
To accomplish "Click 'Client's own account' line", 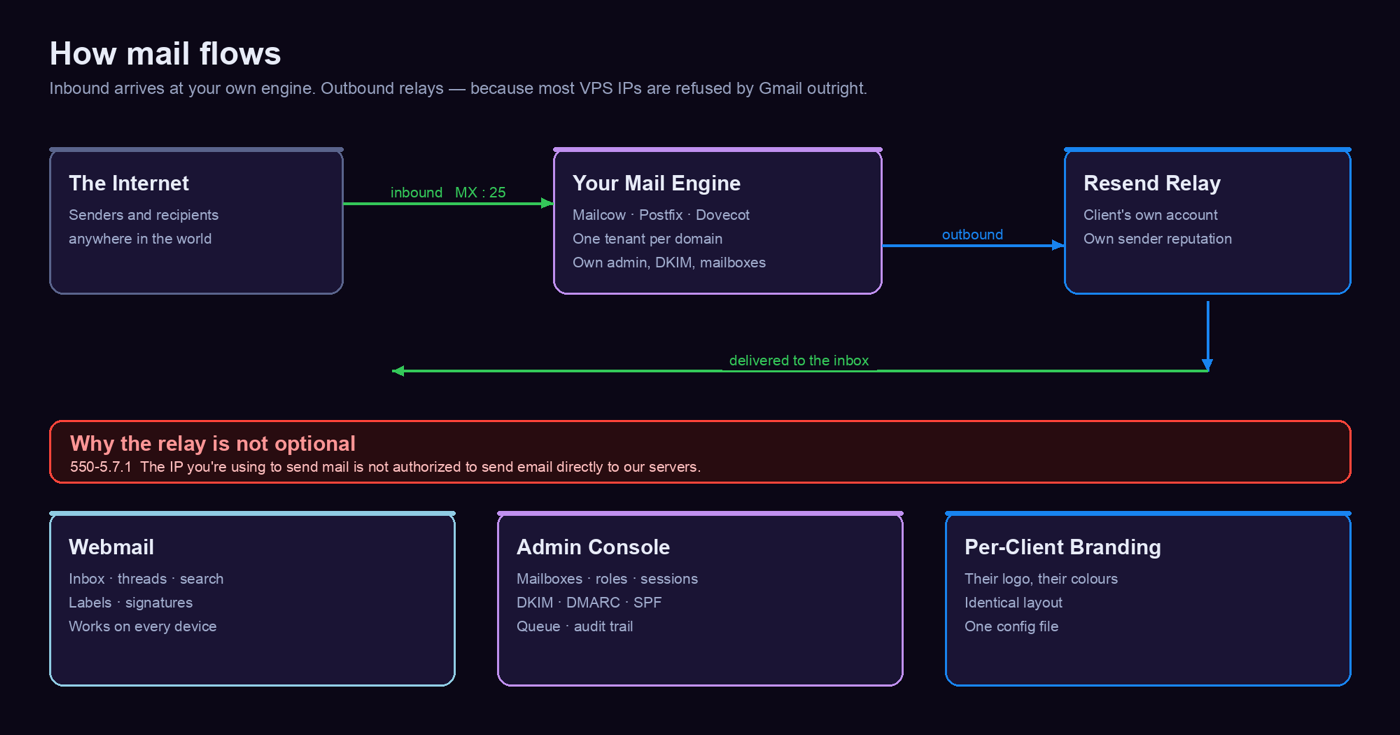I will tap(1151, 215).
